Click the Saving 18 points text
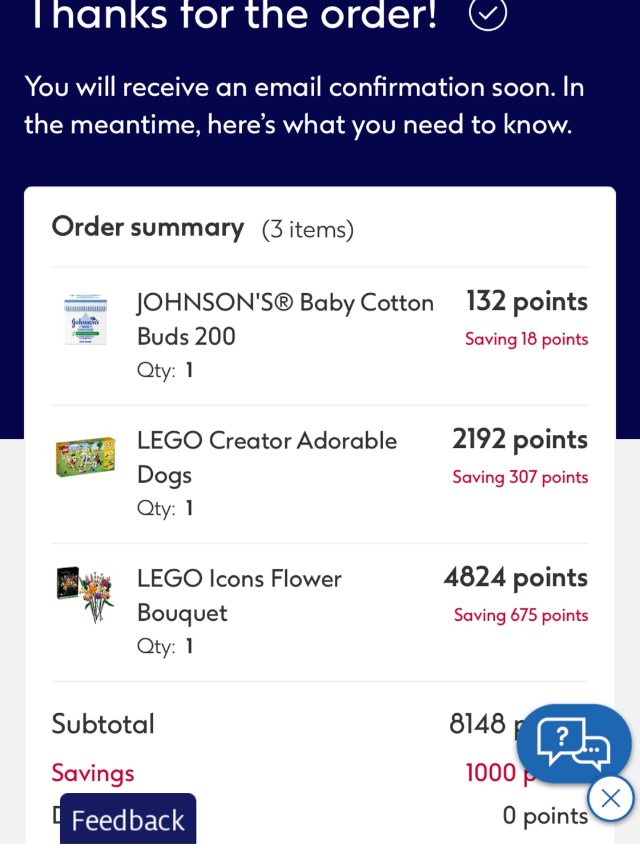The image size is (640, 853). point(526,339)
